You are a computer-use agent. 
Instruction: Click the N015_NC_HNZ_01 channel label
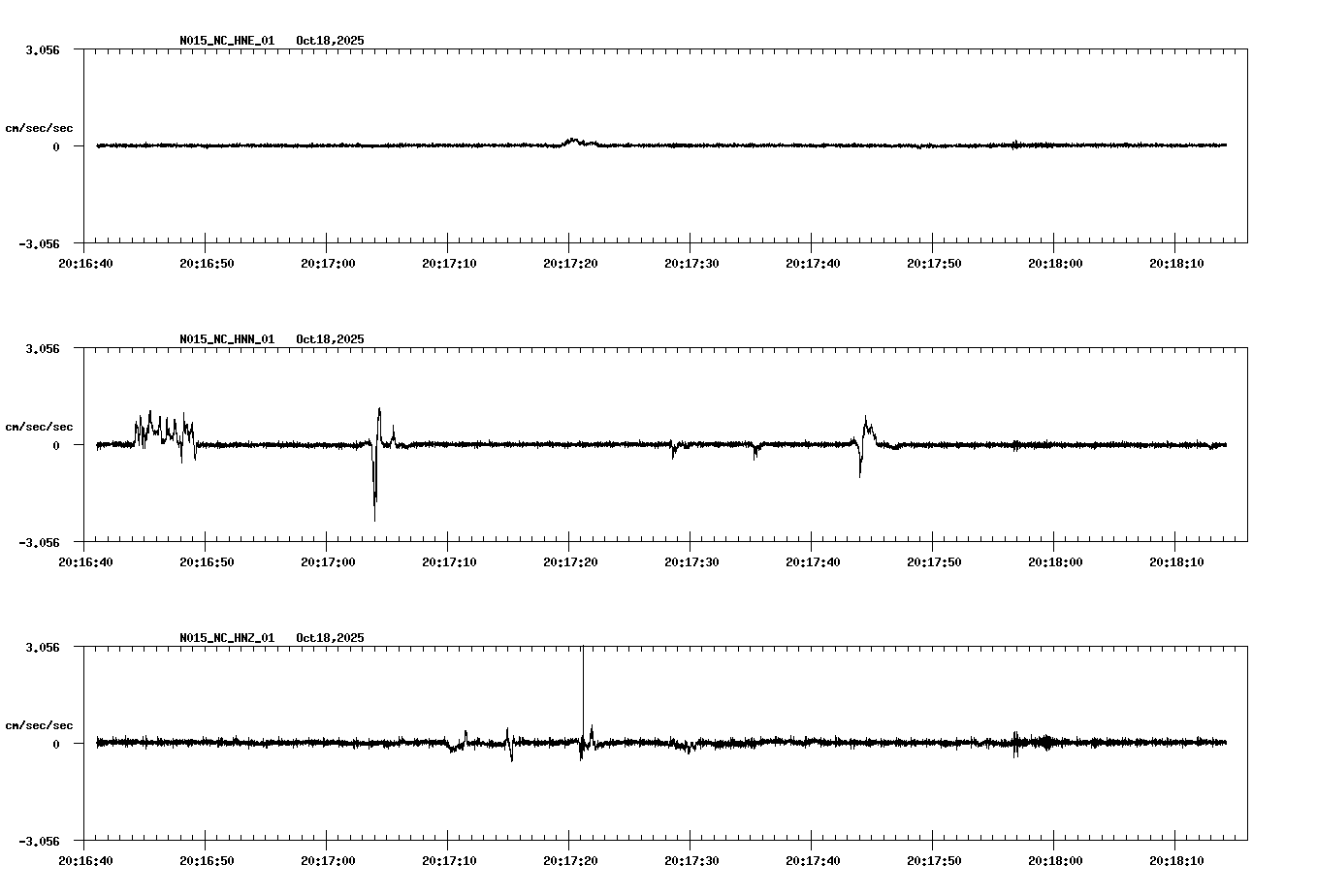[x=225, y=638]
